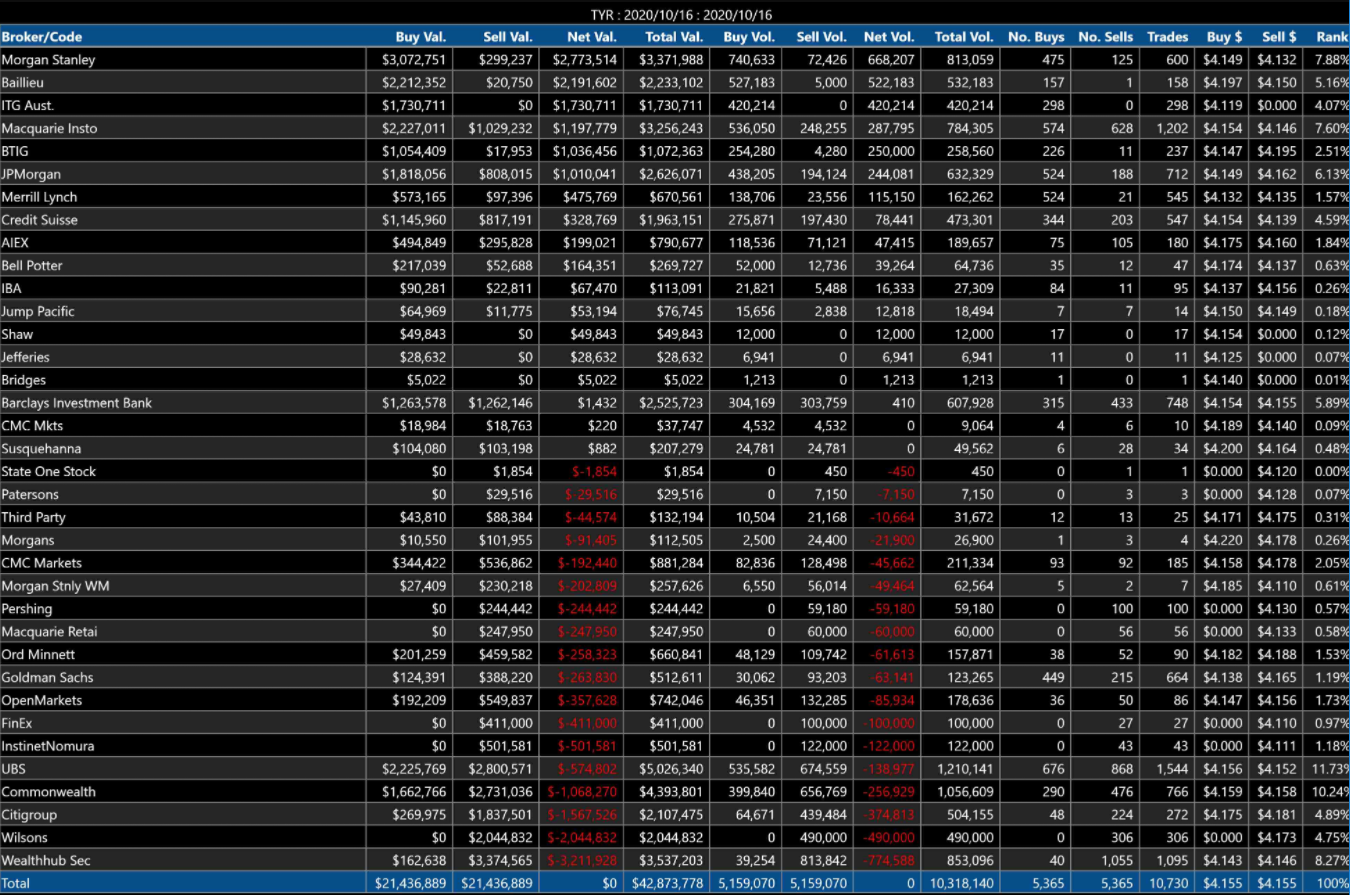Viewport: 1350px width, 895px height.
Task: Select the Susquehanna broker name
Action: click(x=41, y=449)
